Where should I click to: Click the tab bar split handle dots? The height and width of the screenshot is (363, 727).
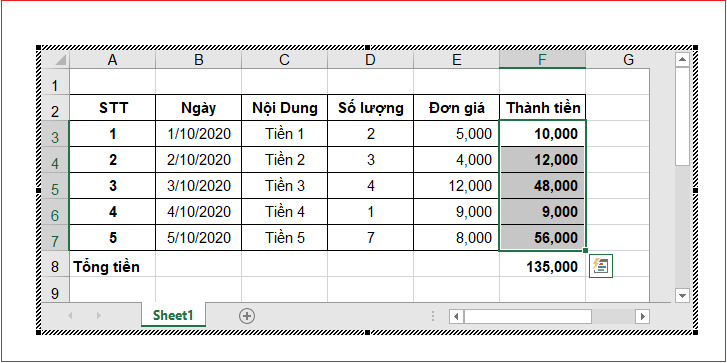coord(433,316)
